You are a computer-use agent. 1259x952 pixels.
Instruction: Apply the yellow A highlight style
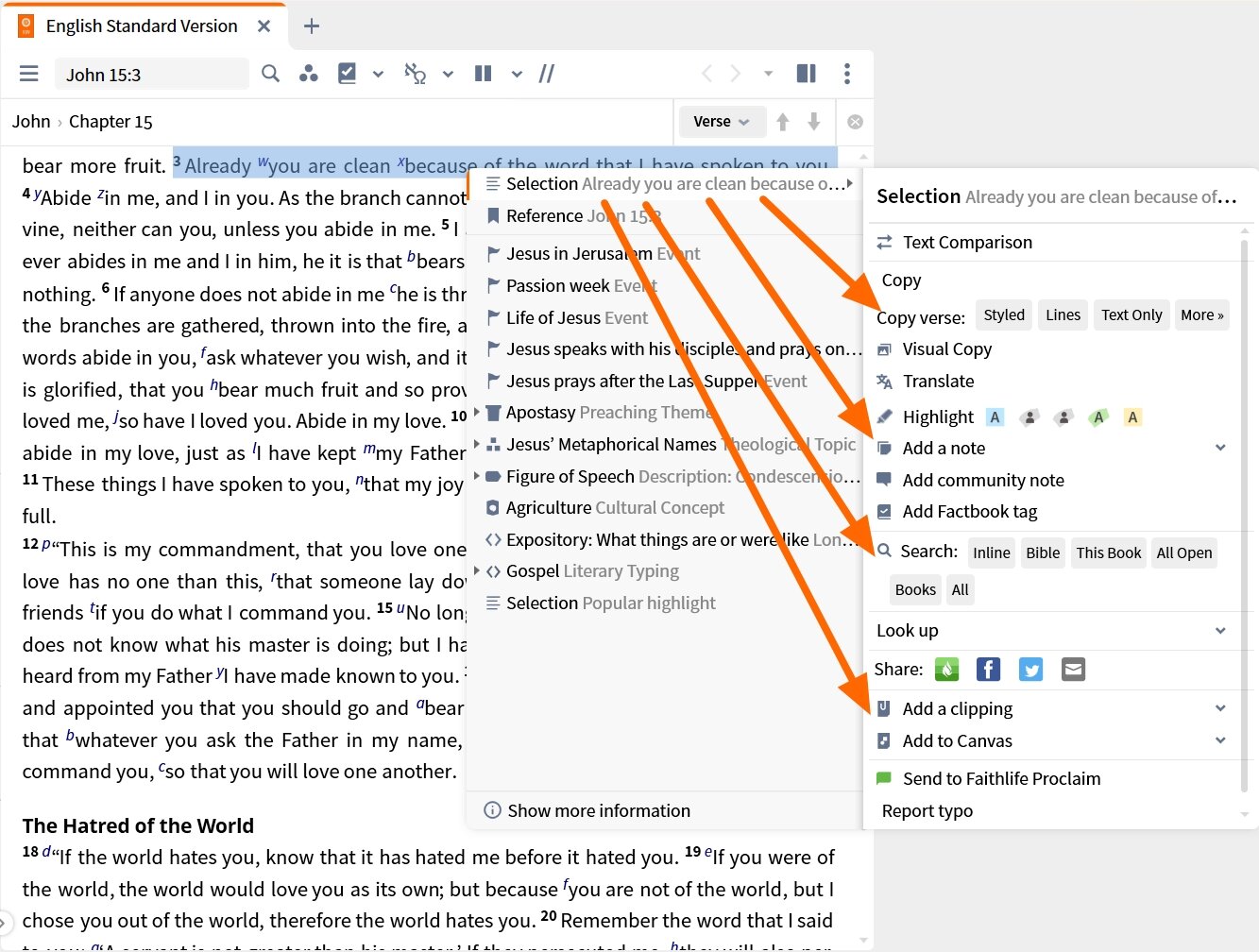(1132, 417)
